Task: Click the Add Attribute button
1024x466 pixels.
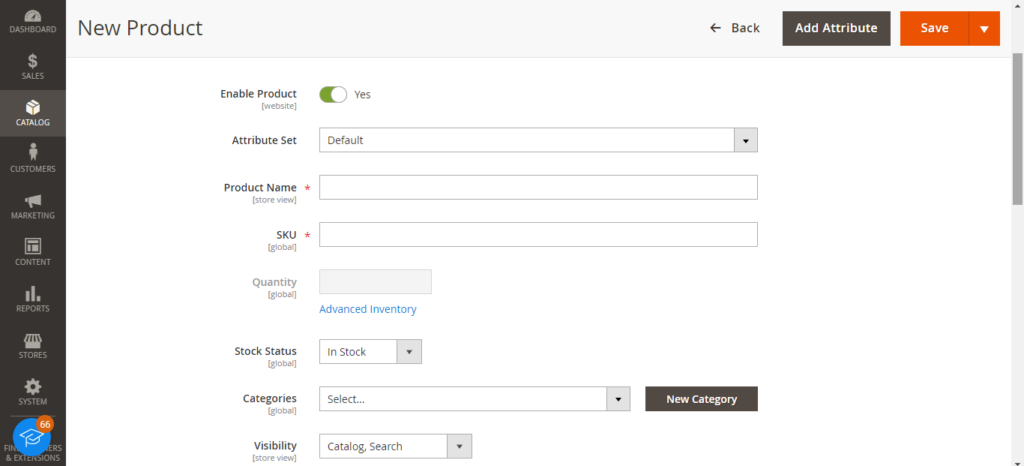Action: 836,29
